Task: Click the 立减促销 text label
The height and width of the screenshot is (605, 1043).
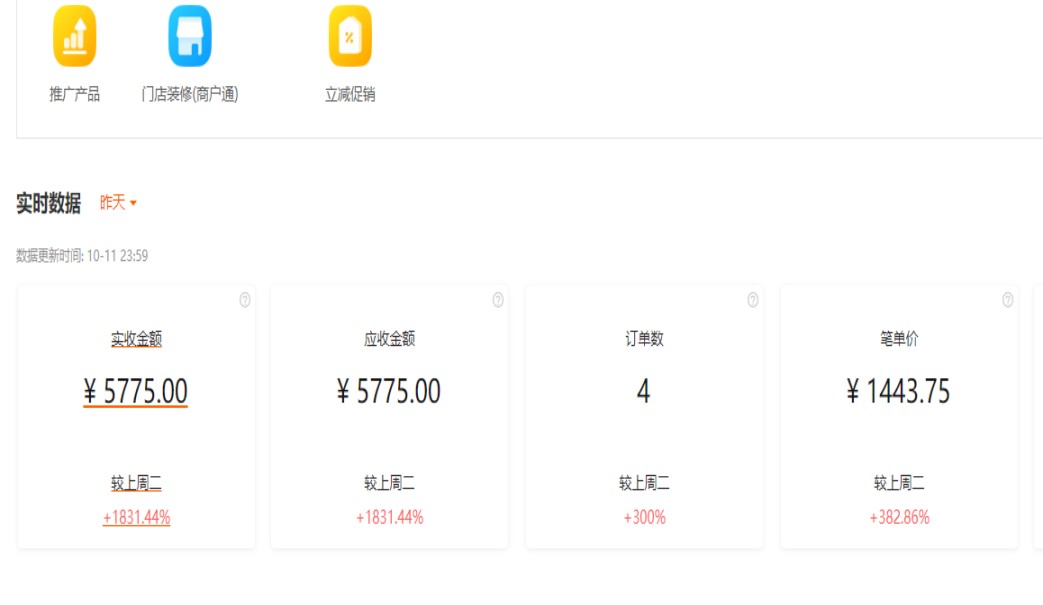Action: [x=350, y=95]
